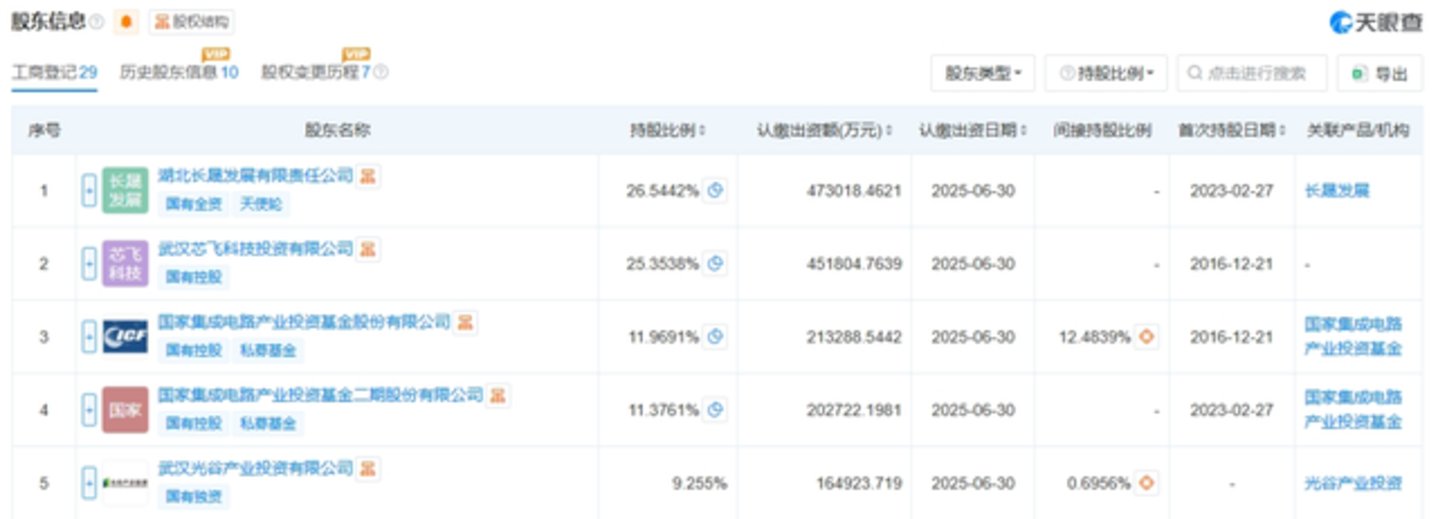This screenshot has width=1438, height=519.
Task: Click the pie chart icon beside 25.3538%
Action: pos(715,264)
